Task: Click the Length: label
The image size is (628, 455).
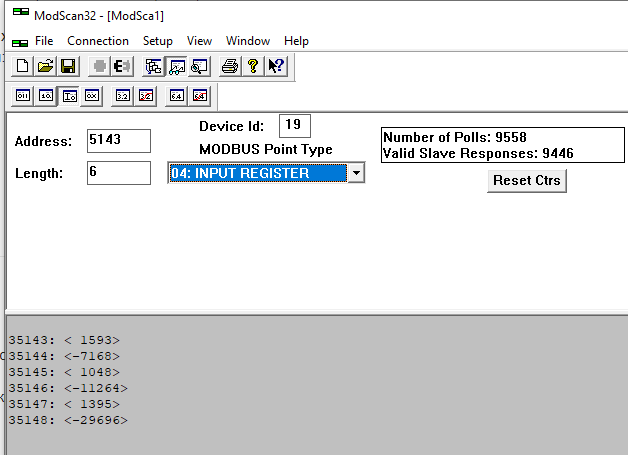Action: [39, 173]
